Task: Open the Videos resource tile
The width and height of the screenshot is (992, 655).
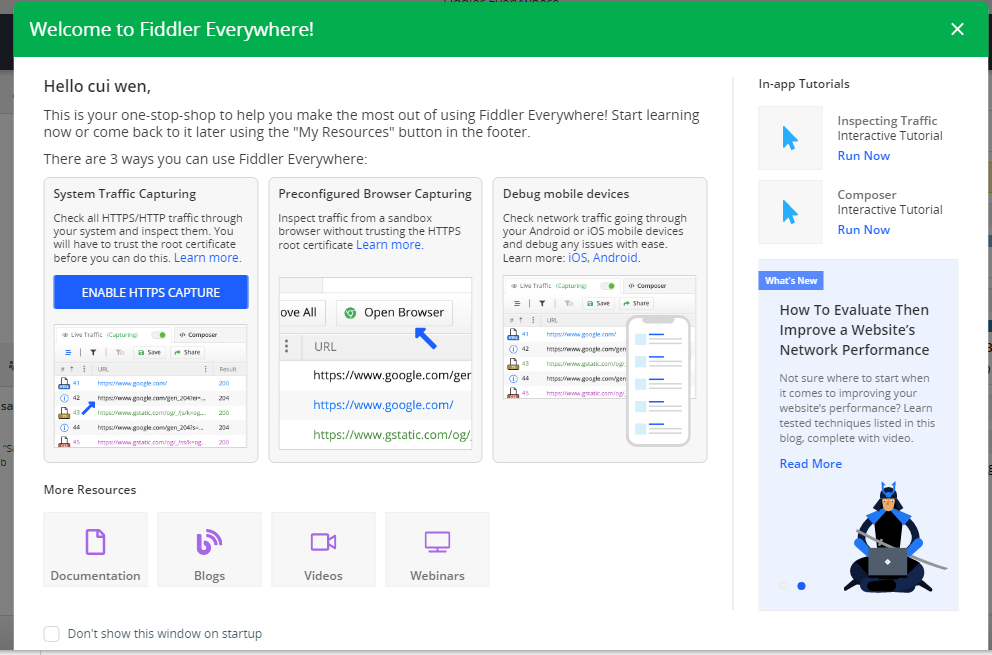Action: (x=323, y=549)
